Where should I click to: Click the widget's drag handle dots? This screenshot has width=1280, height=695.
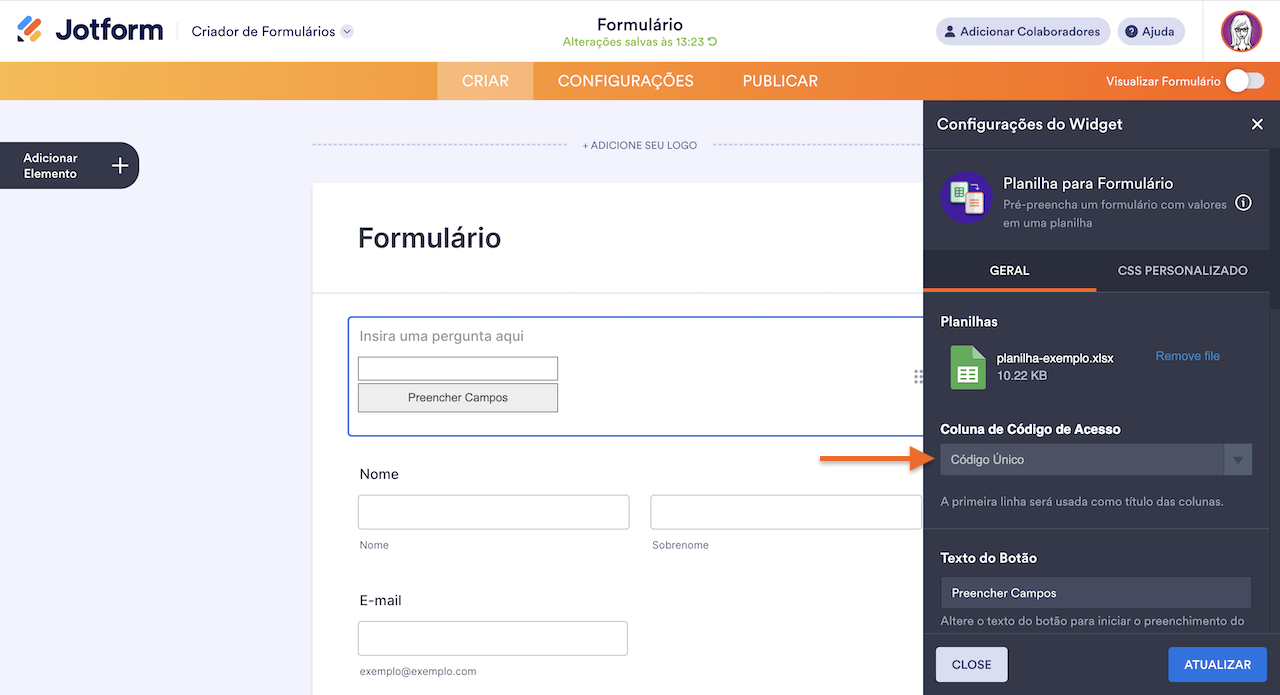click(x=918, y=377)
